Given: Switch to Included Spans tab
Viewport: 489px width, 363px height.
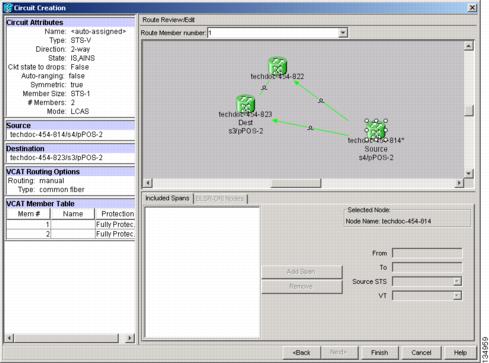Looking at the screenshot, I should (167, 198).
